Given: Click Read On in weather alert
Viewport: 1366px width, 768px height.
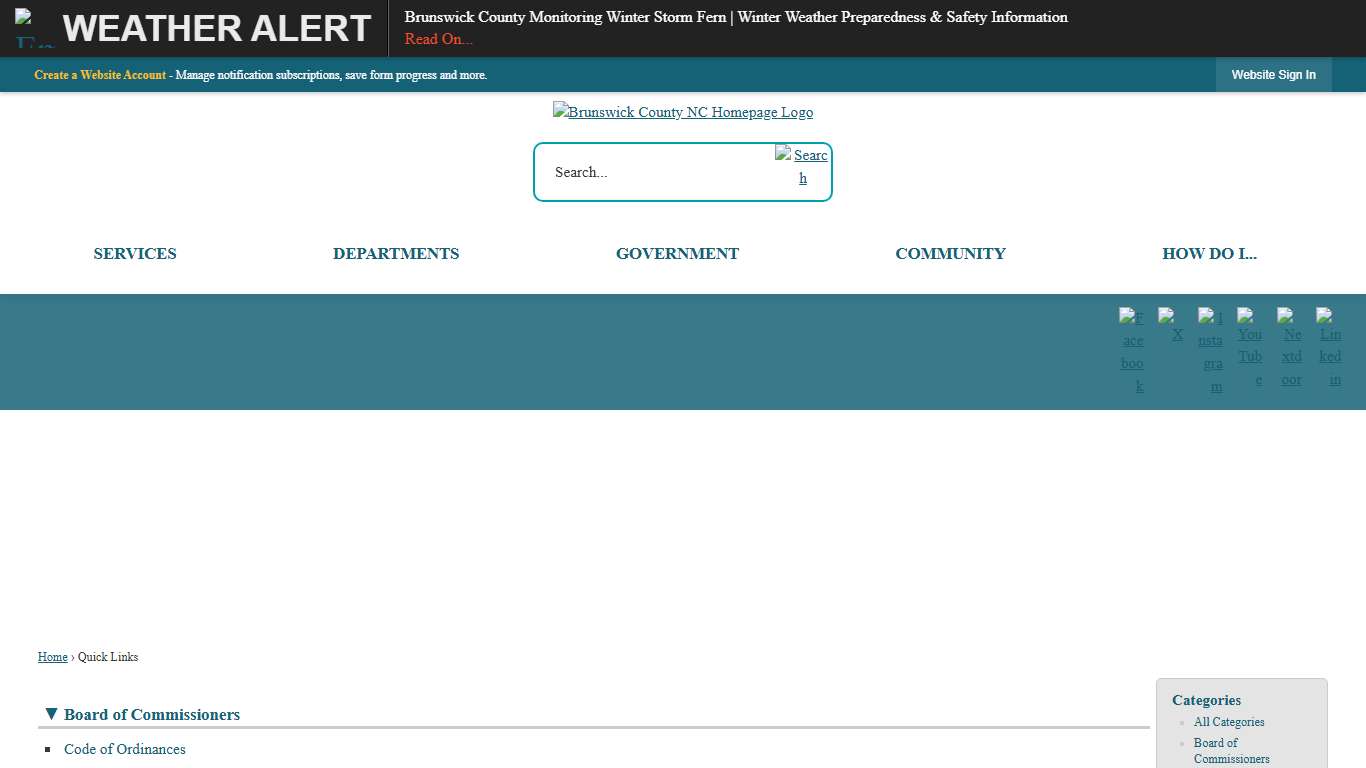Looking at the screenshot, I should (439, 39).
